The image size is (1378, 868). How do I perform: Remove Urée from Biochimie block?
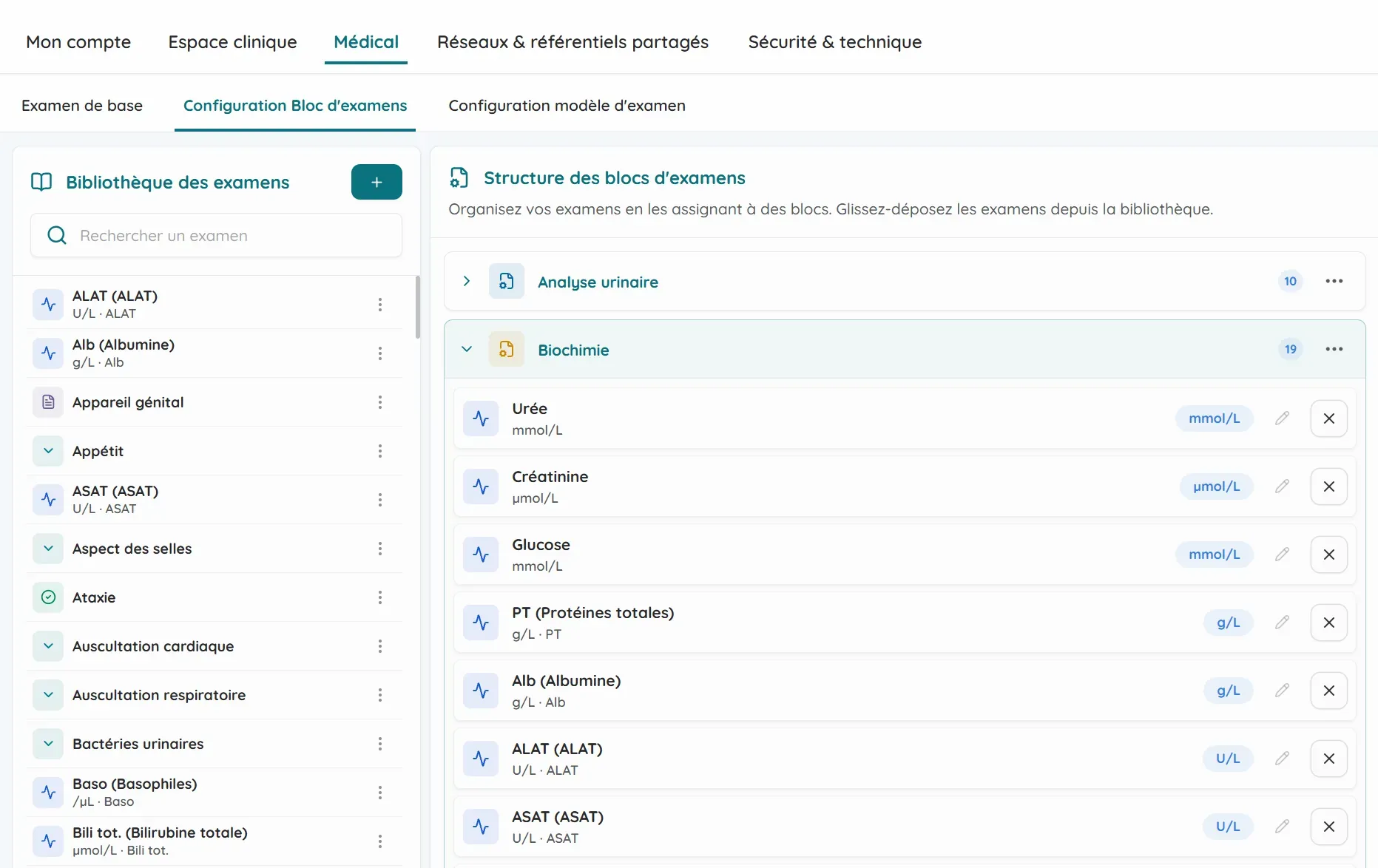[1329, 418]
